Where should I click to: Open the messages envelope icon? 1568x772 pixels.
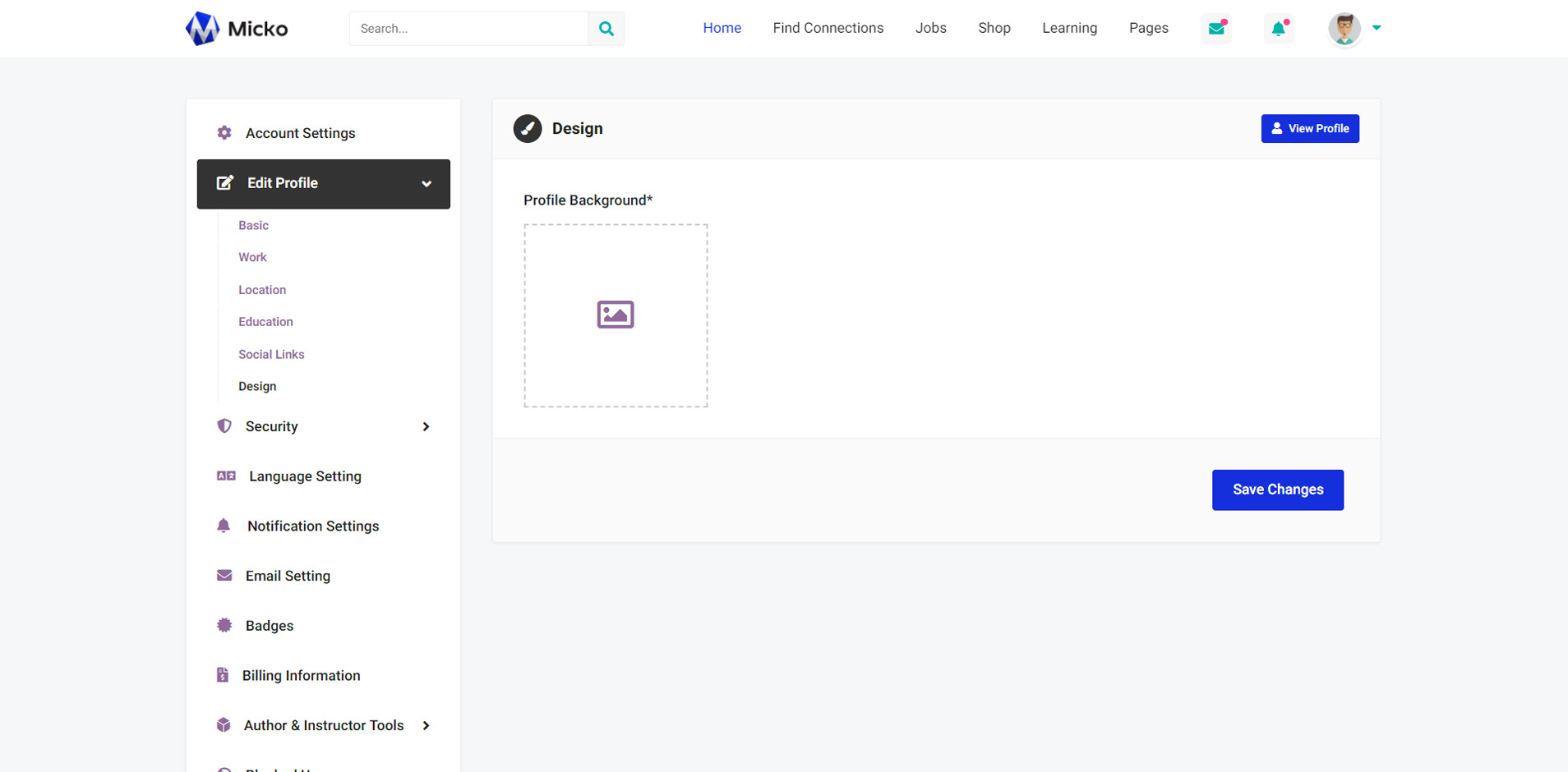pyautogui.click(x=1216, y=29)
